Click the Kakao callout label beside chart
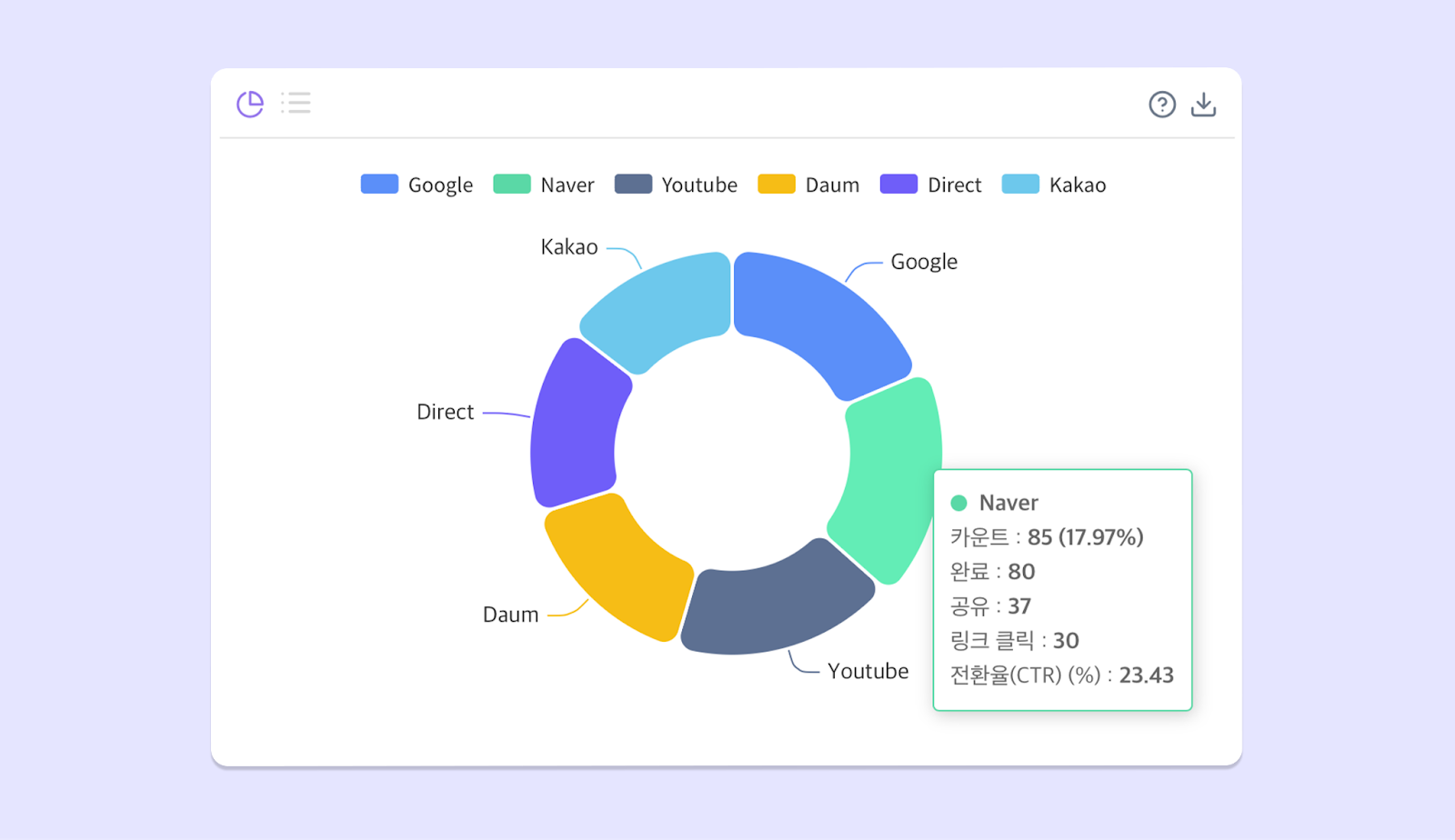The width and height of the screenshot is (1455, 840). (569, 247)
